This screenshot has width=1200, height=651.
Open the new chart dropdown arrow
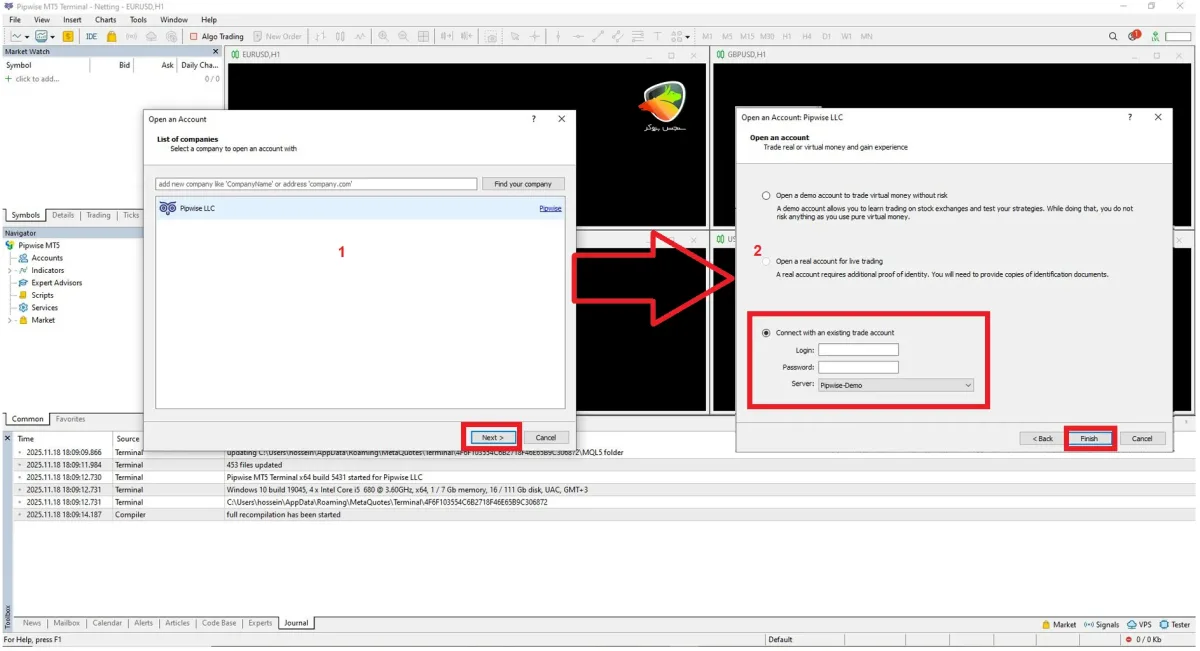click(x=27, y=37)
